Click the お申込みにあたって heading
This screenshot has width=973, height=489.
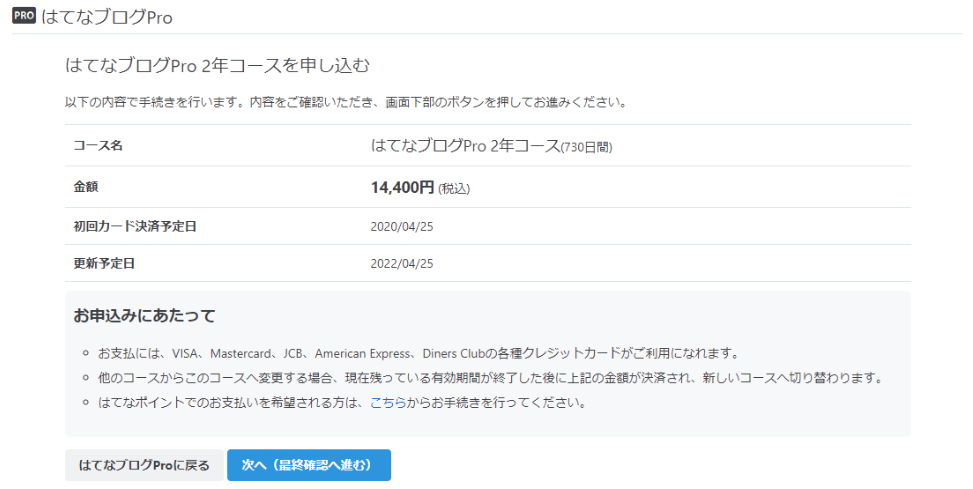pos(144,315)
